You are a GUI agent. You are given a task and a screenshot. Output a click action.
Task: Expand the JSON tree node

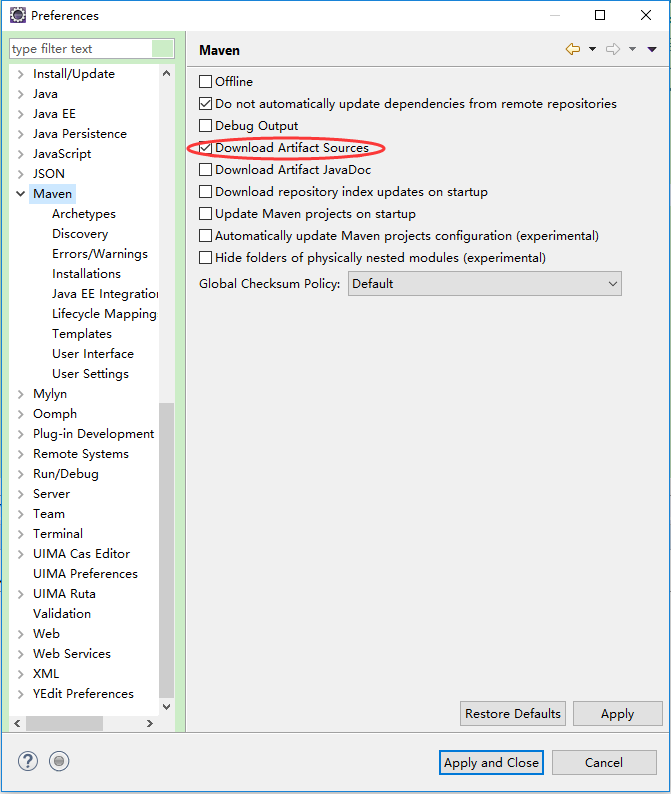pyautogui.click(x=20, y=174)
